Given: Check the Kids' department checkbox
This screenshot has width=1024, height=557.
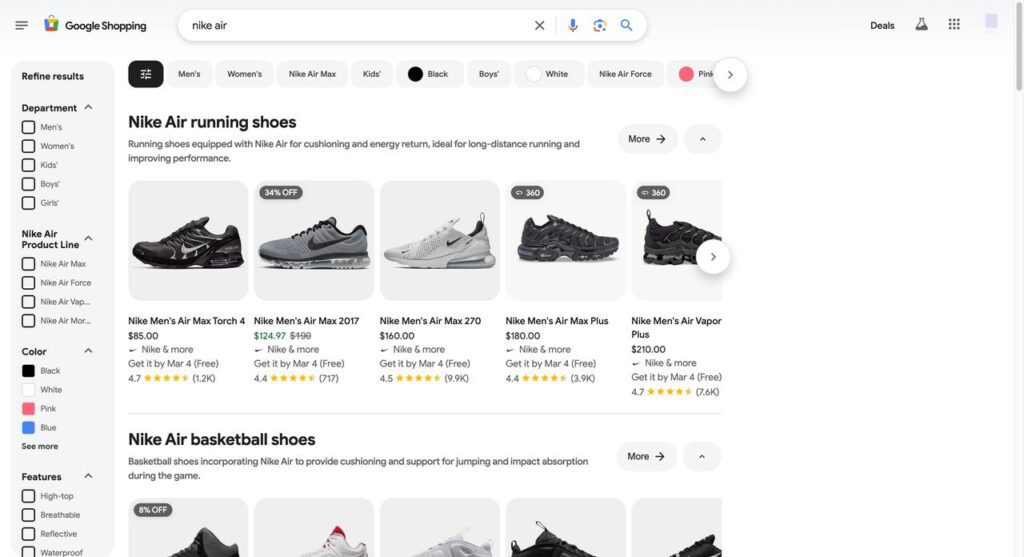Looking at the screenshot, I should pos(29,165).
